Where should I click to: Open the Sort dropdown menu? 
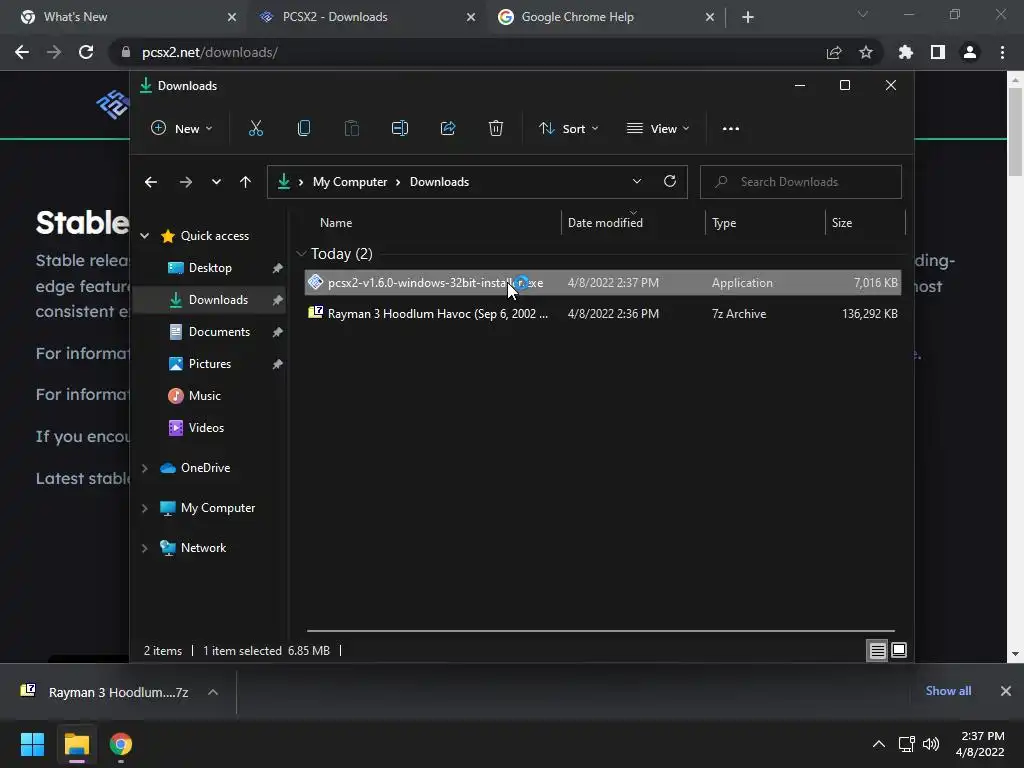click(x=568, y=129)
